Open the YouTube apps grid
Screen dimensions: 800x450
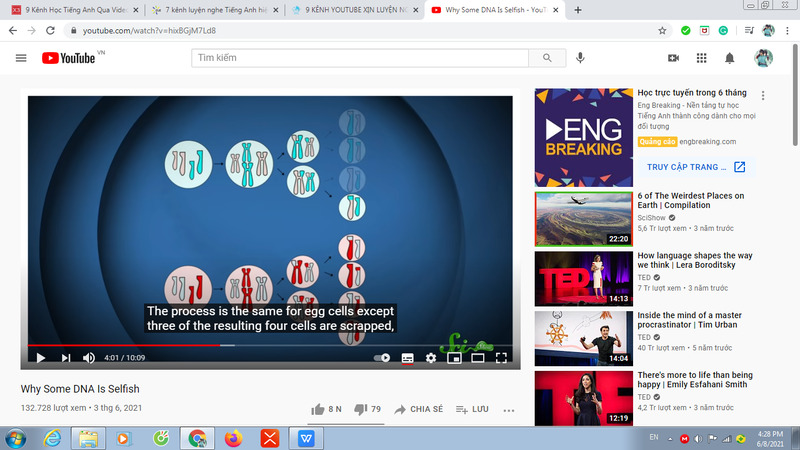[702, 58]
